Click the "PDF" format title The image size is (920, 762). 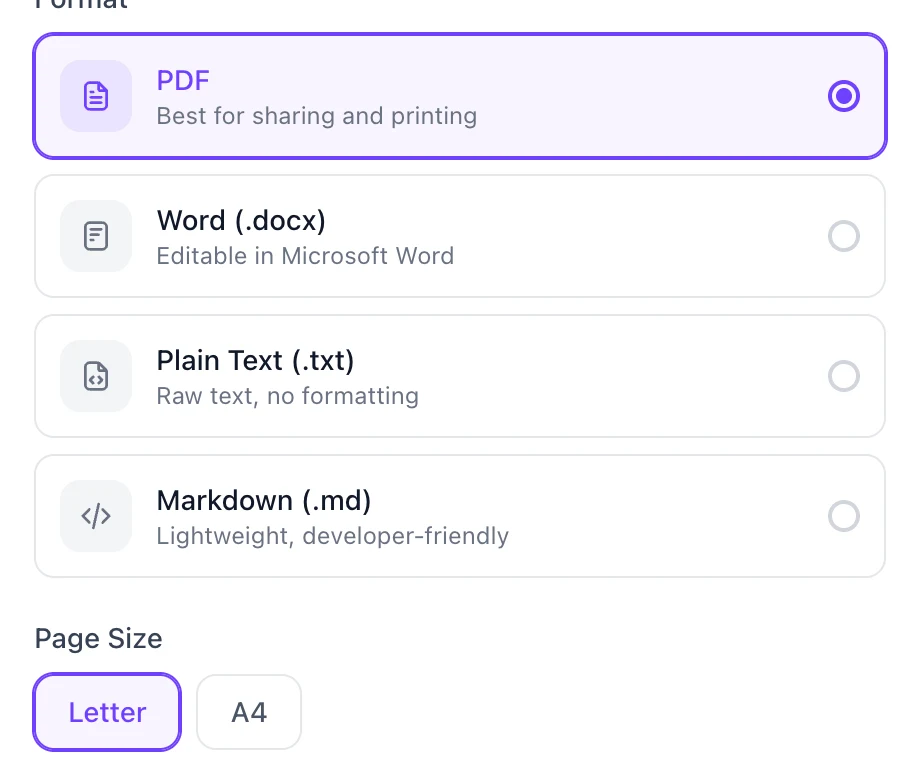click(x=183, y=81)
